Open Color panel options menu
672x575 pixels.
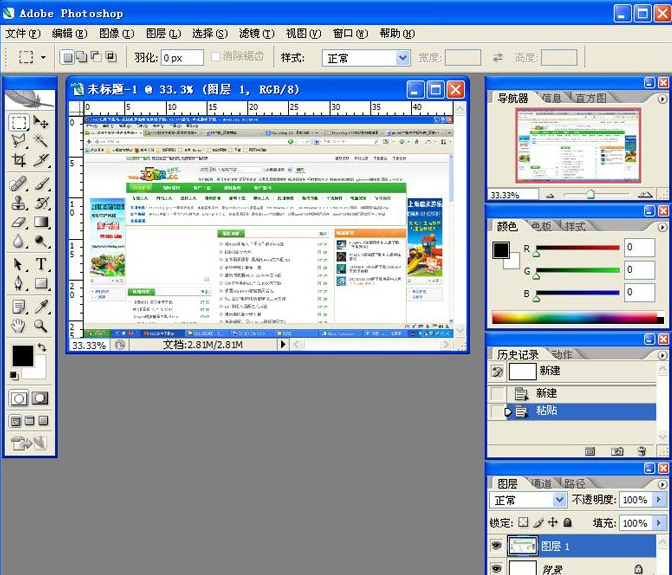662,227
